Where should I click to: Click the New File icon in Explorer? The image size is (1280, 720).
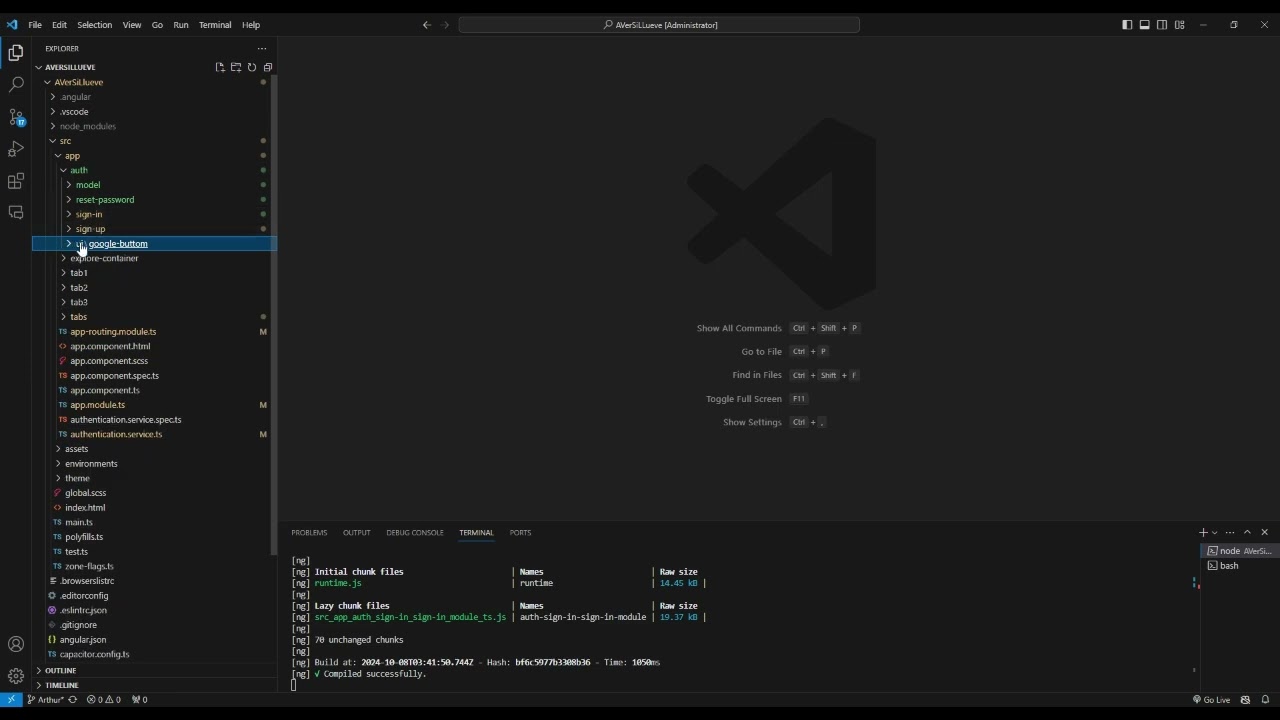(220, 67)
